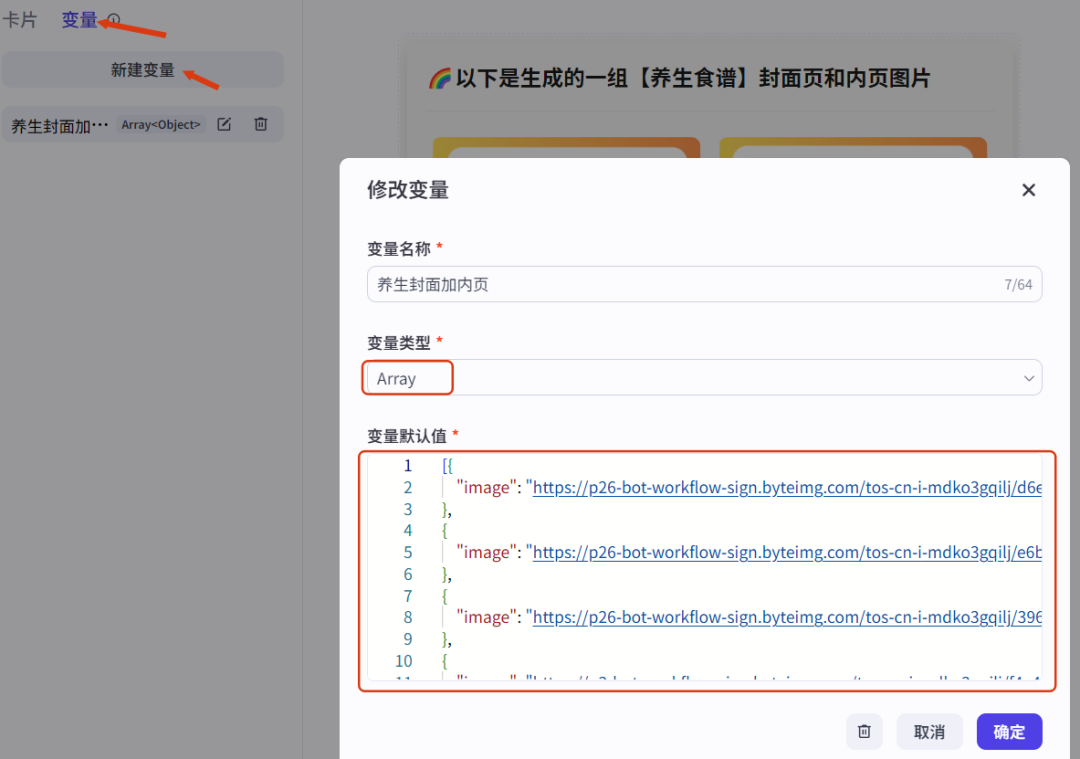This screenshot has width=1080, height=759.
Task: Open the image URL on line 5
Action: pyautogui.click(x=787, y=552)
